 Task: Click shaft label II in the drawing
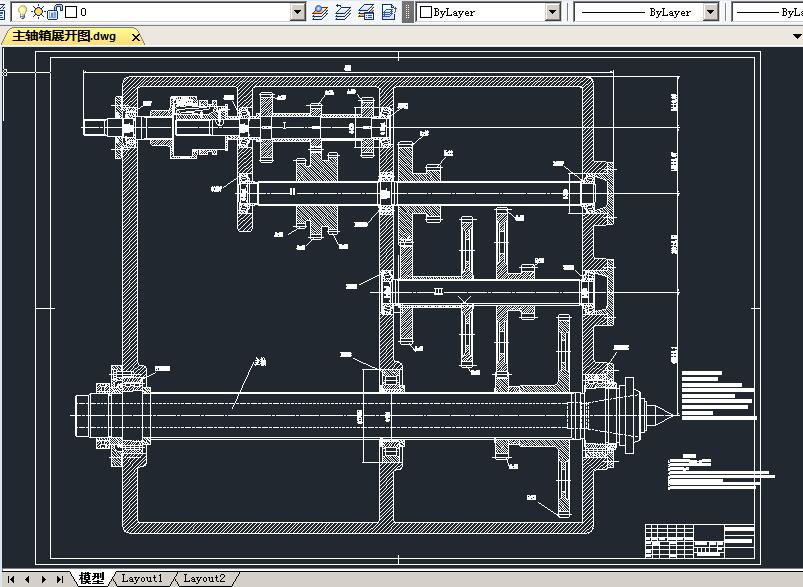[292, 192]
